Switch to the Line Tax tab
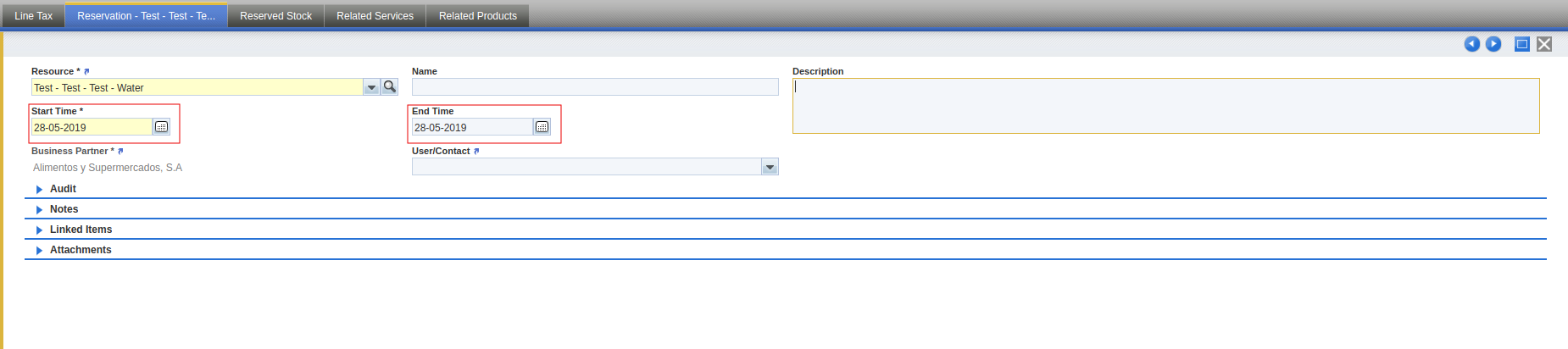This screenshot has width=1568, height=349. pos(33,16)
